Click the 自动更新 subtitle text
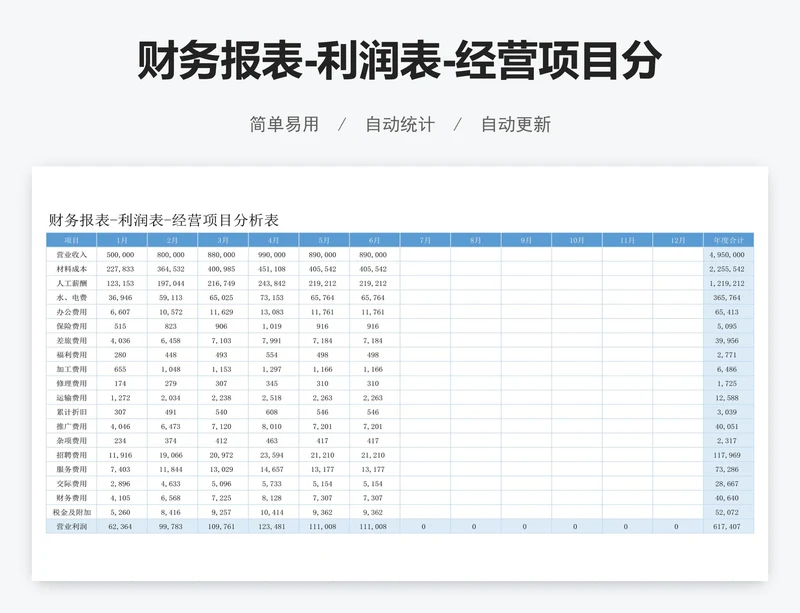Viewport: 800px width, 613px height. coord(516,125)
